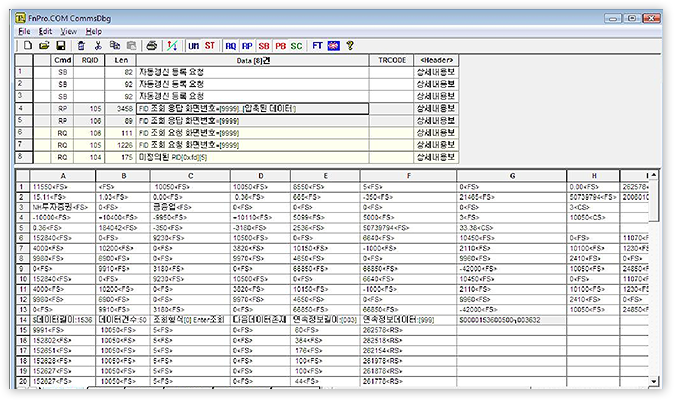The height and width of the screenshot is (400, 674).
Task: Toggle the UM filter button
Action: (x=193, y=46)
